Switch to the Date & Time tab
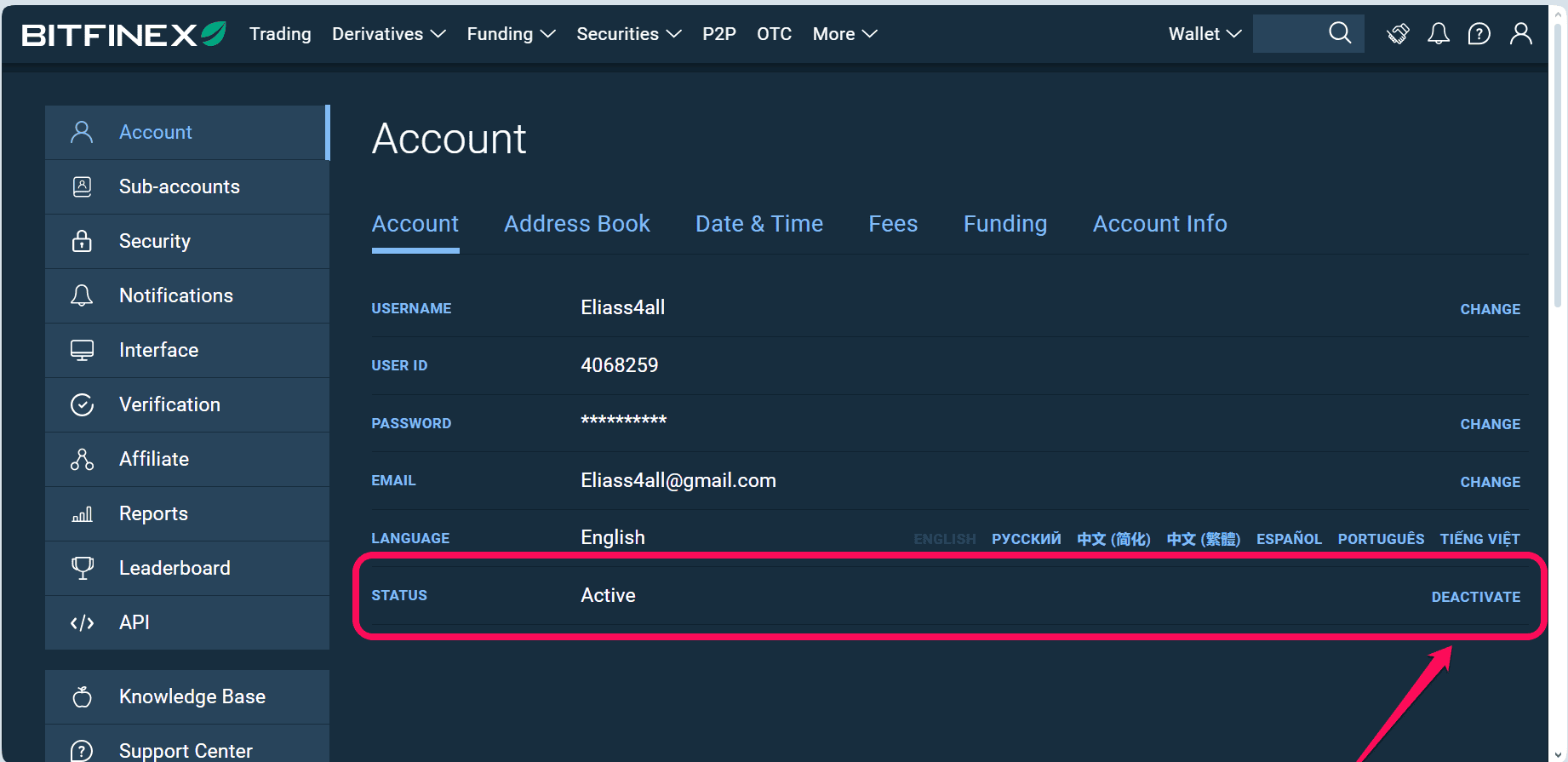Viewport: 1568px width, 762px height. coord(759,224)
